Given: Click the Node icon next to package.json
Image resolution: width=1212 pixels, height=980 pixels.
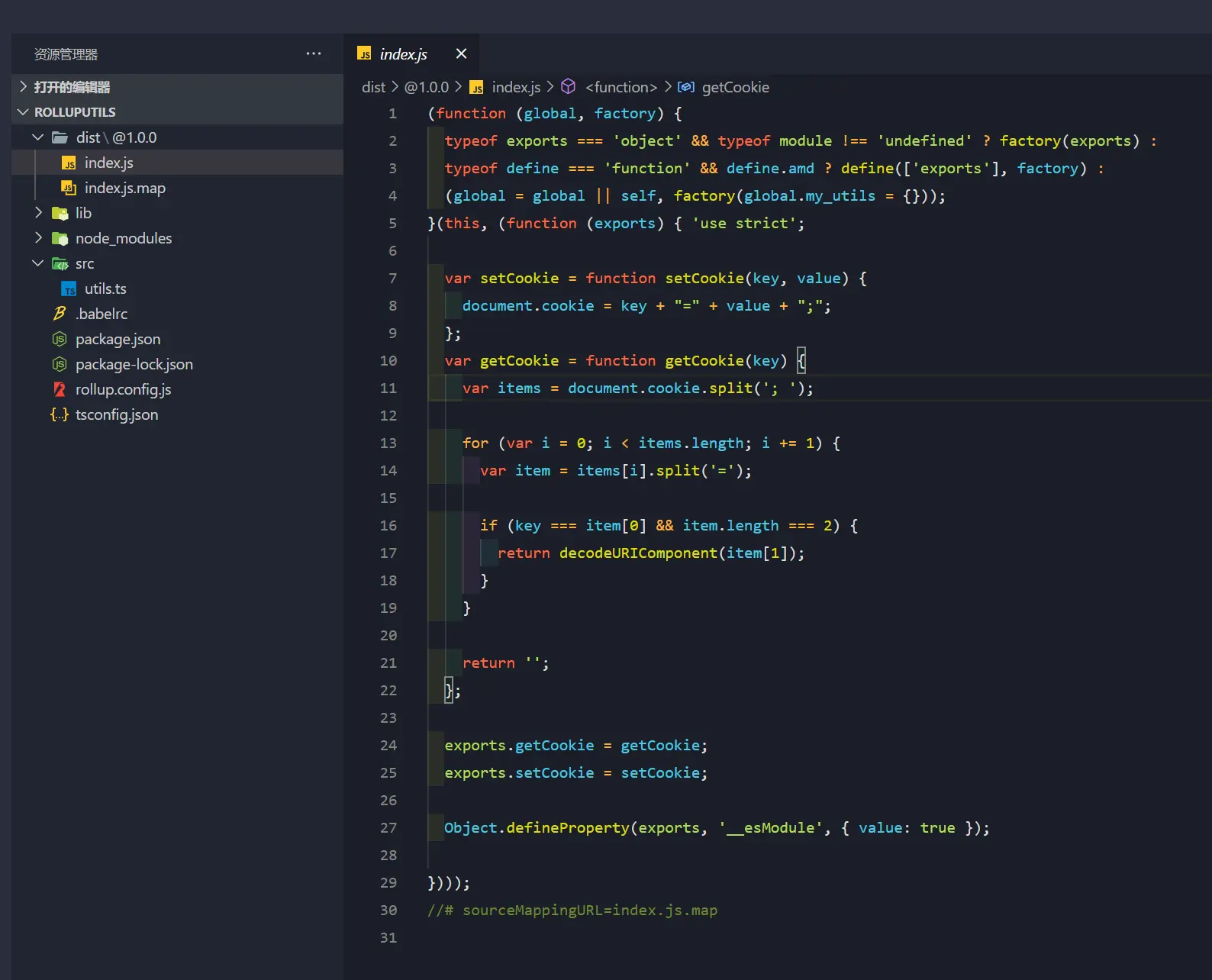Looking at the screenshot, I should (x=60, y=339).
